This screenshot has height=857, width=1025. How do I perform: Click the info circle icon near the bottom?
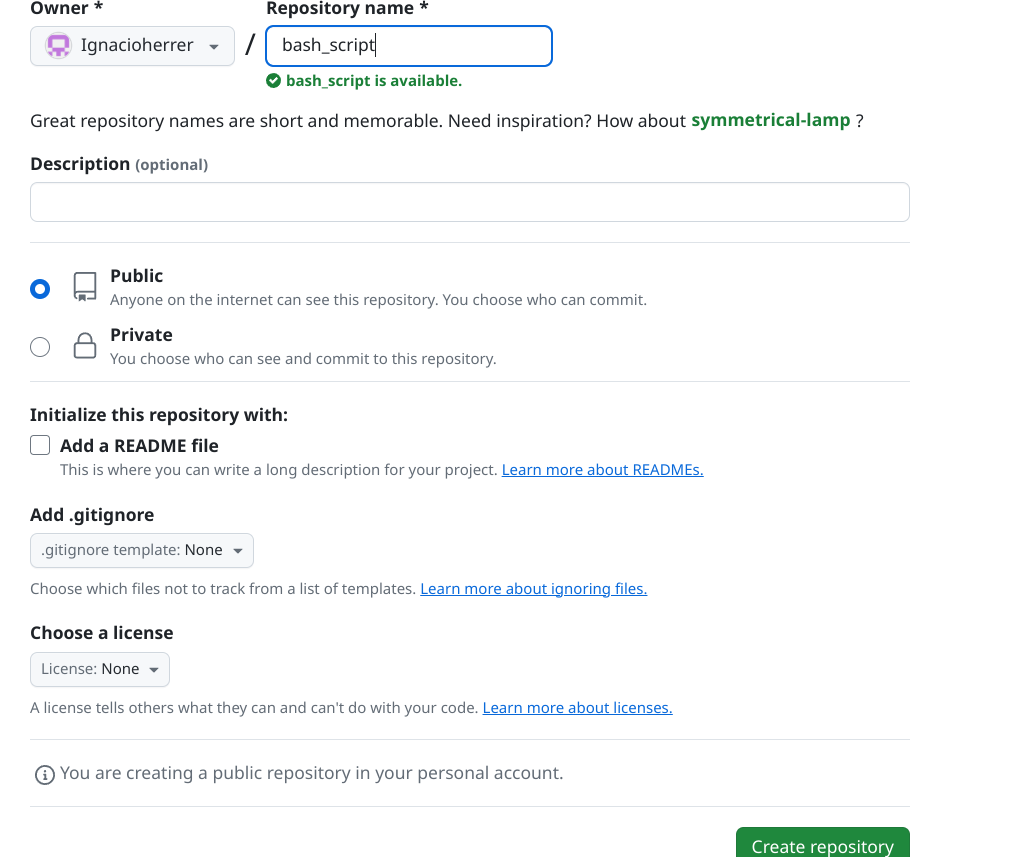coord(44,775)
